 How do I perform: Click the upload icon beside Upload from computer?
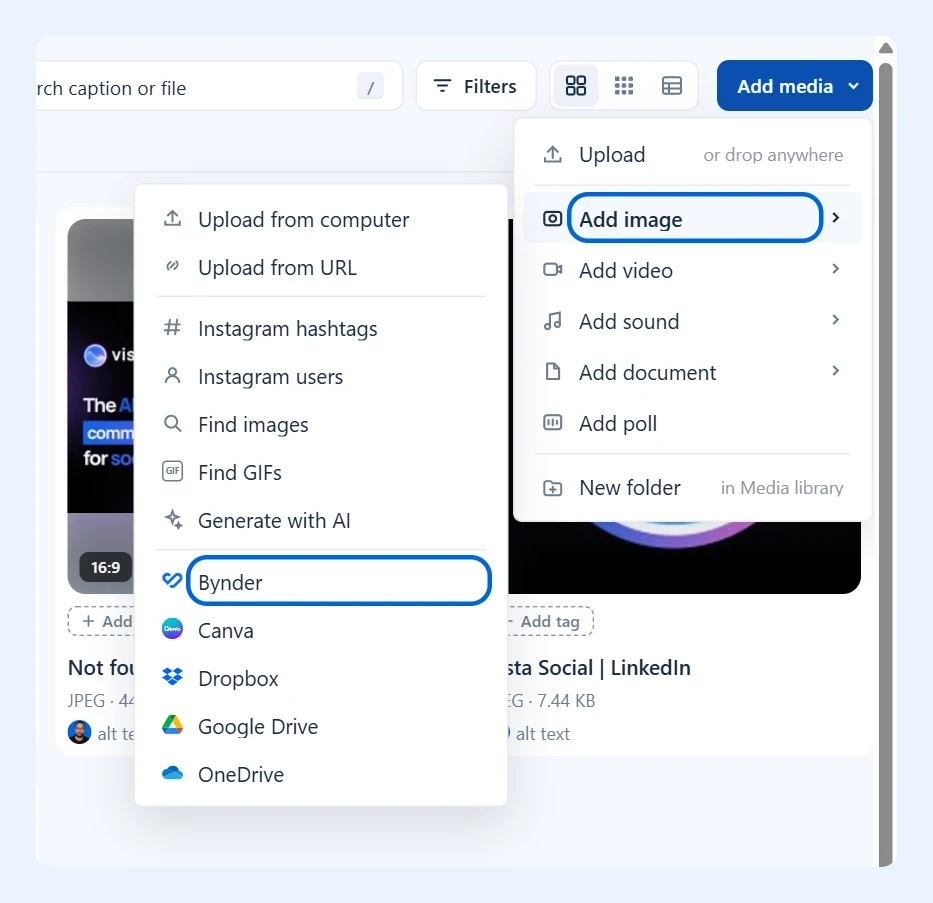tap(173, 218)
